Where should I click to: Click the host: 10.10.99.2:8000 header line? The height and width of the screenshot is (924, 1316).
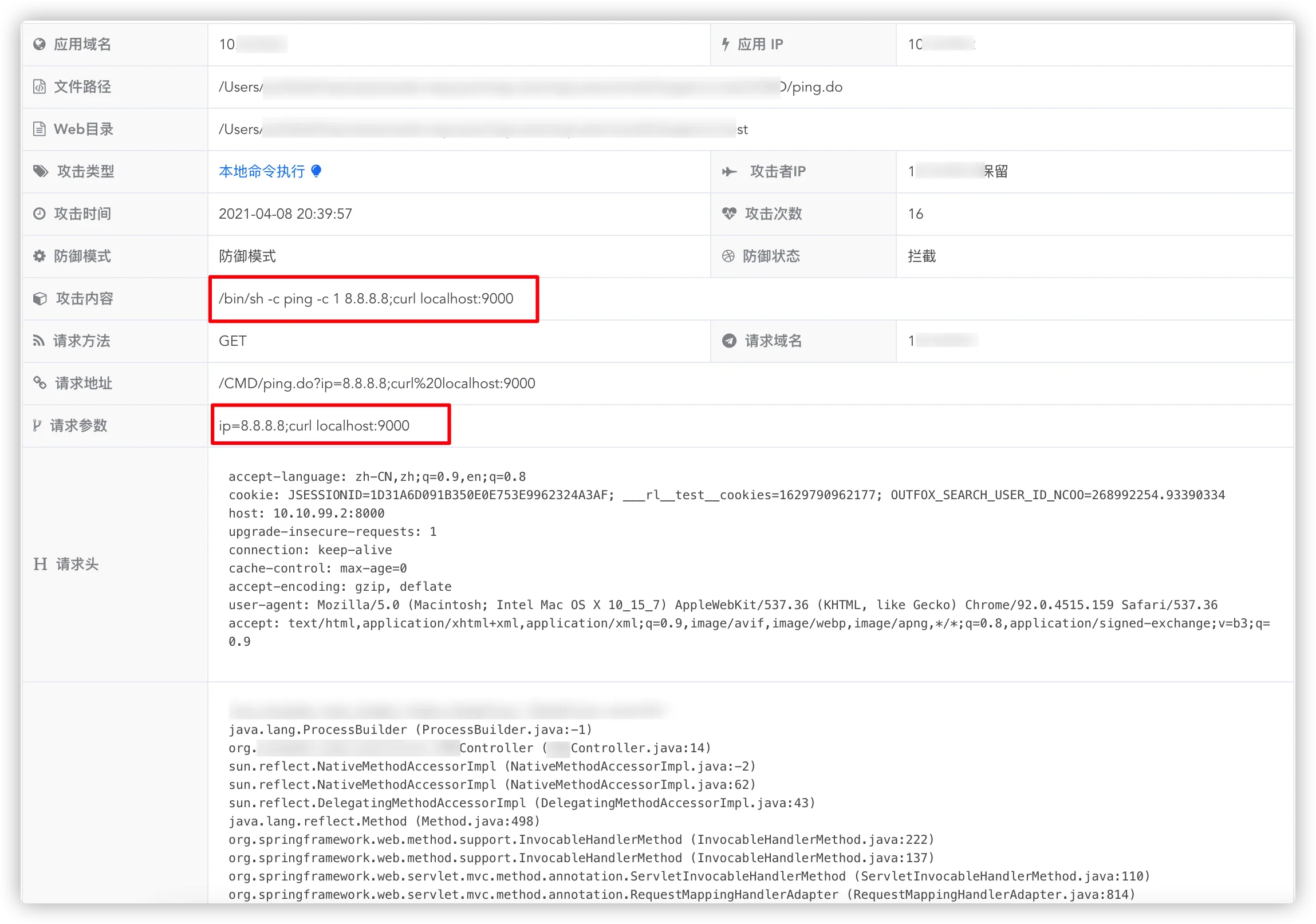(x=306, y=514)
